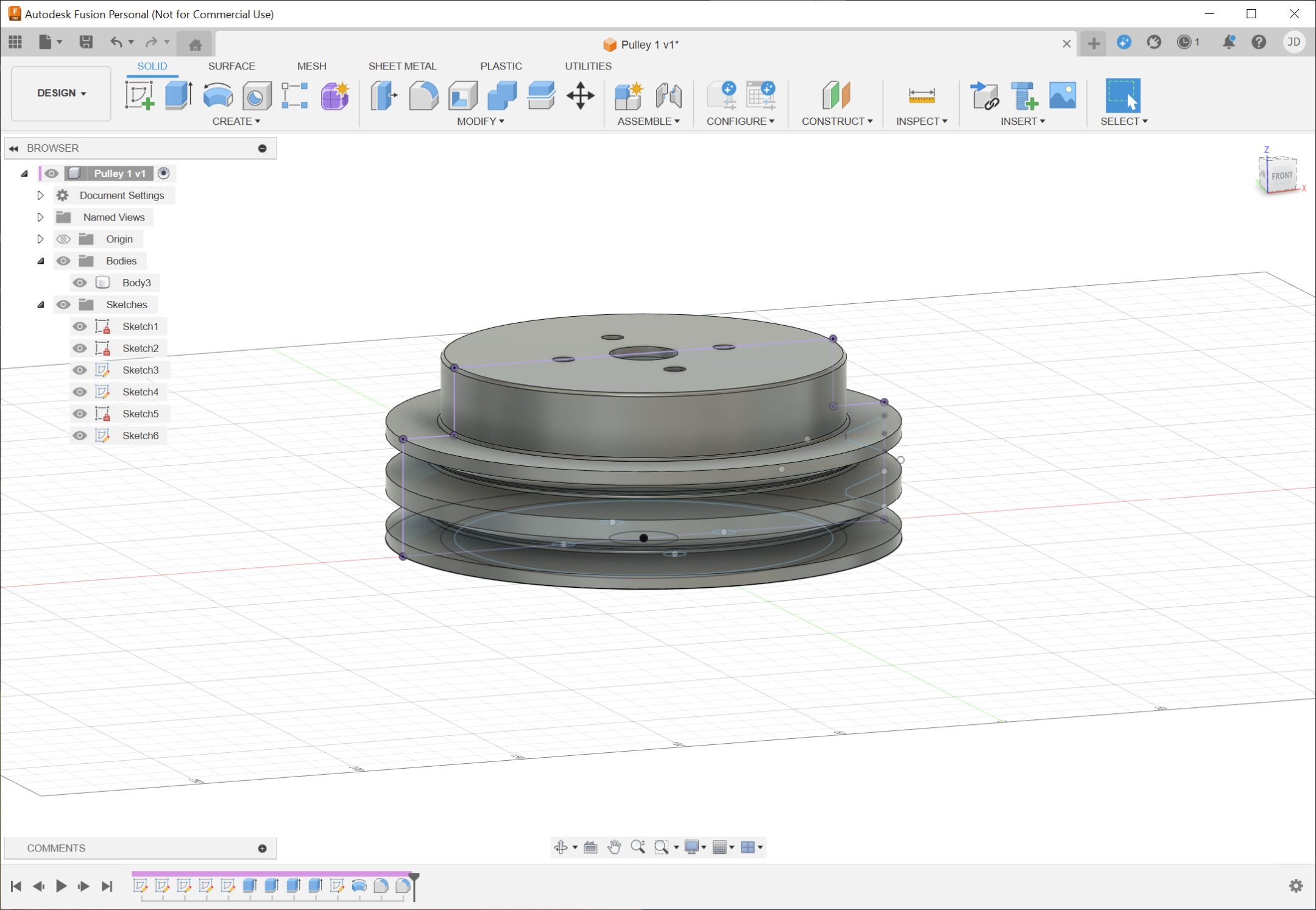This screenshot has width=1316, height=910.
Task: Open the Rectangular Pattern tool
Action: point(295,96)
